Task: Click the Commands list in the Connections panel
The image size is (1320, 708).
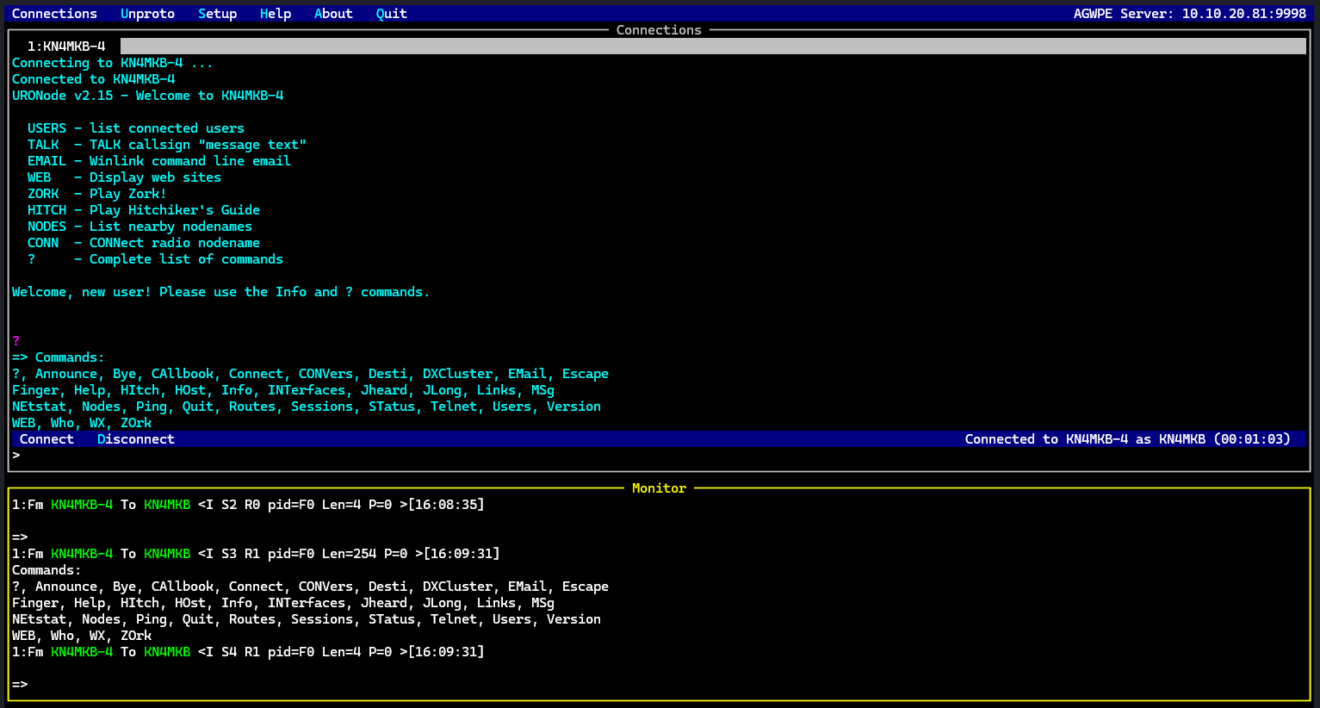Action: [300, 390]
